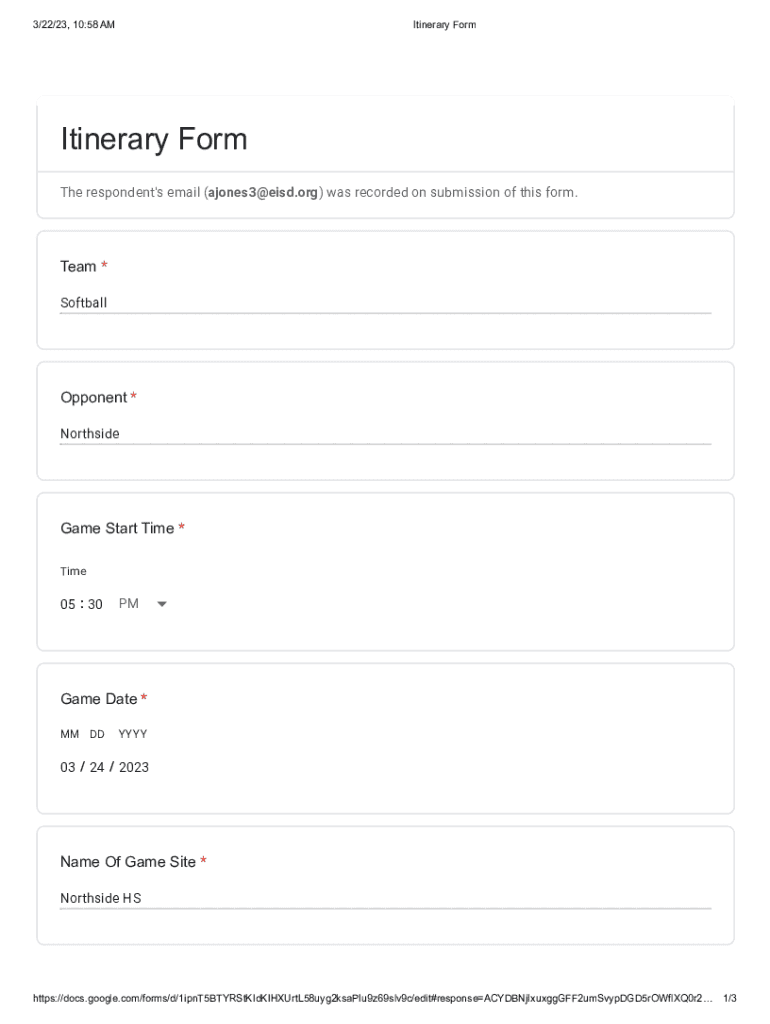Click the Team field containing Softball
This screenshot has height=1024, width=770.
click(385, 303)
